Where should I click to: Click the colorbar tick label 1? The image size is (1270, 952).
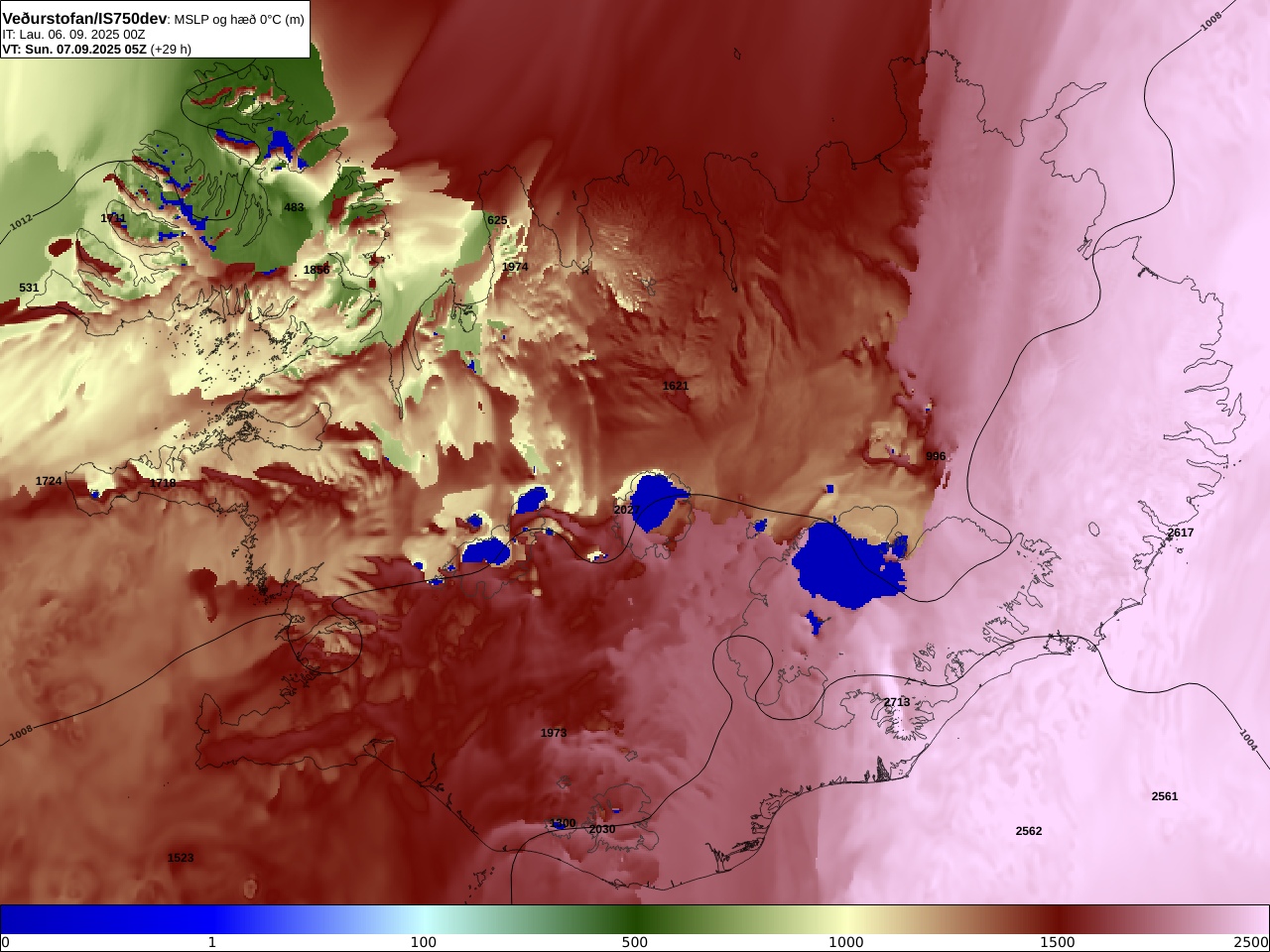pyautogui.click(x=211, y=942)
